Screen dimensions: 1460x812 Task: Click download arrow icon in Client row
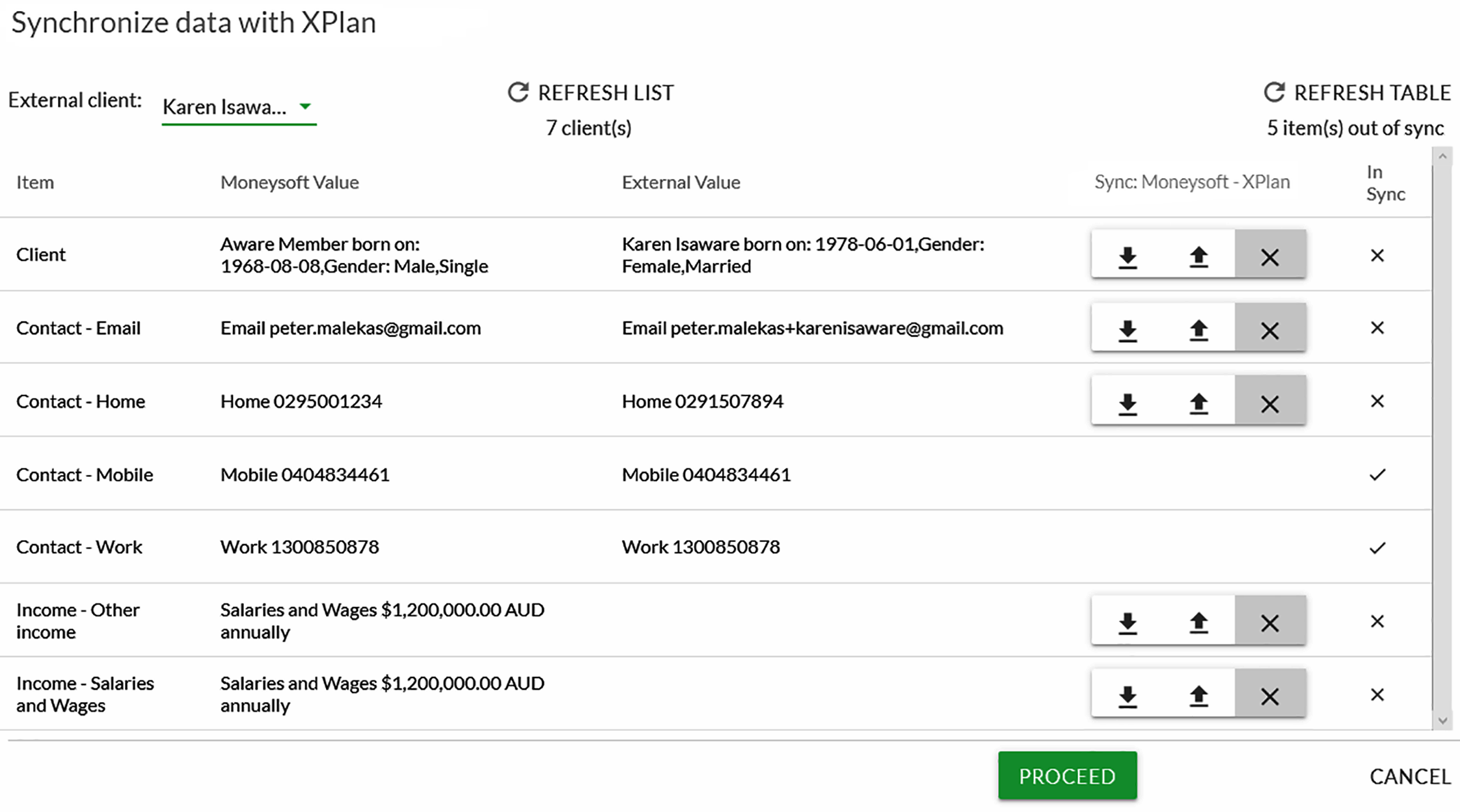pyautogui.click(x=1128, y=256)
